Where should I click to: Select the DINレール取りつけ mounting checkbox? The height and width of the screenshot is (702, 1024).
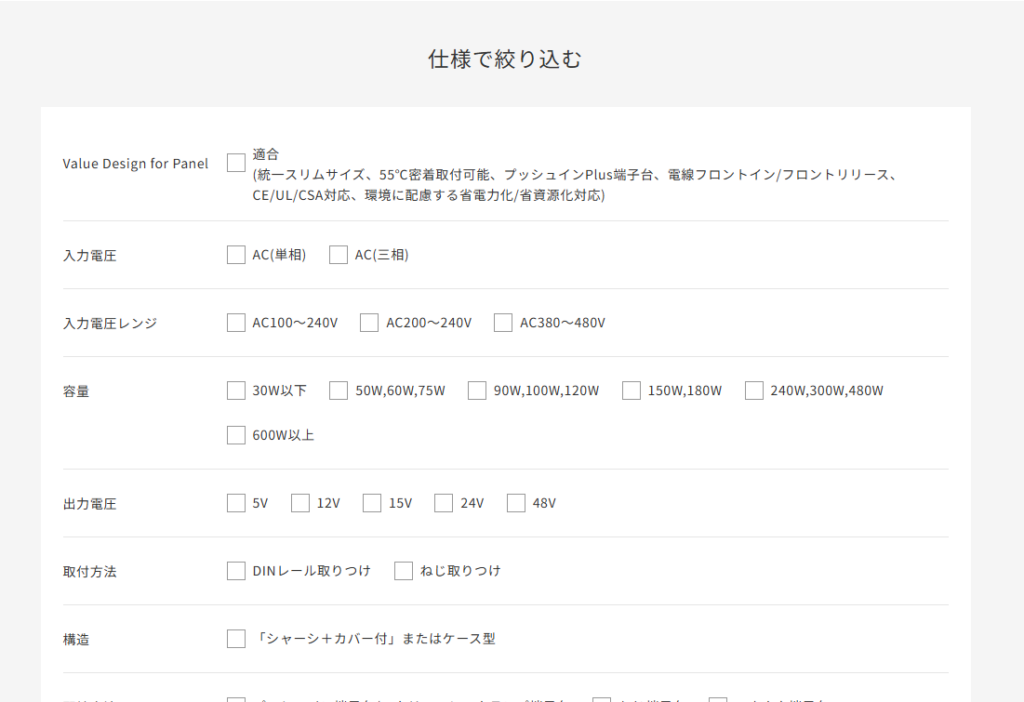(236, 571)
